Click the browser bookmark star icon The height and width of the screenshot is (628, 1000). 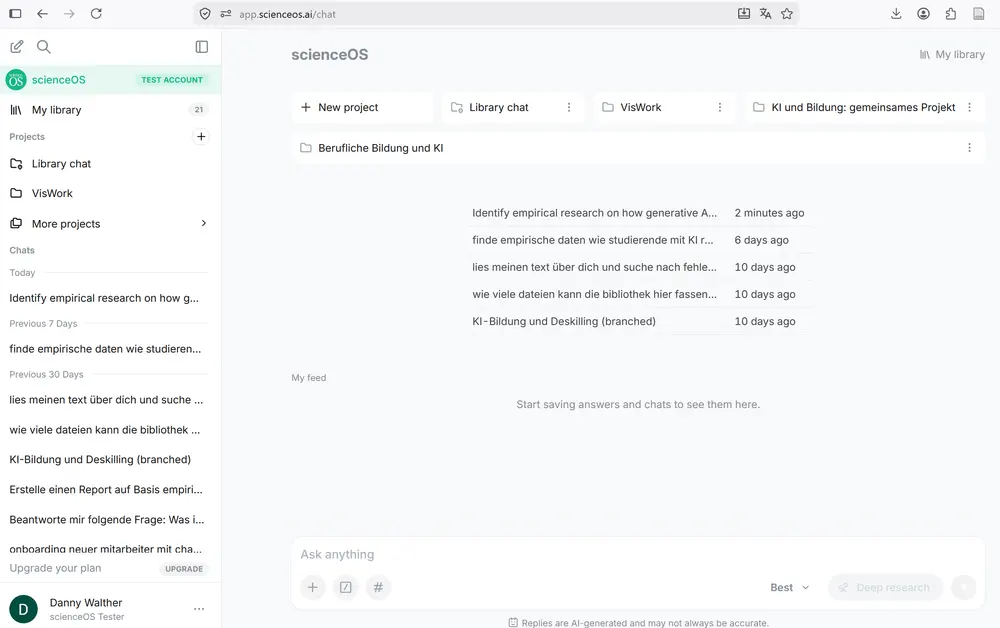(x=787, y=14)
